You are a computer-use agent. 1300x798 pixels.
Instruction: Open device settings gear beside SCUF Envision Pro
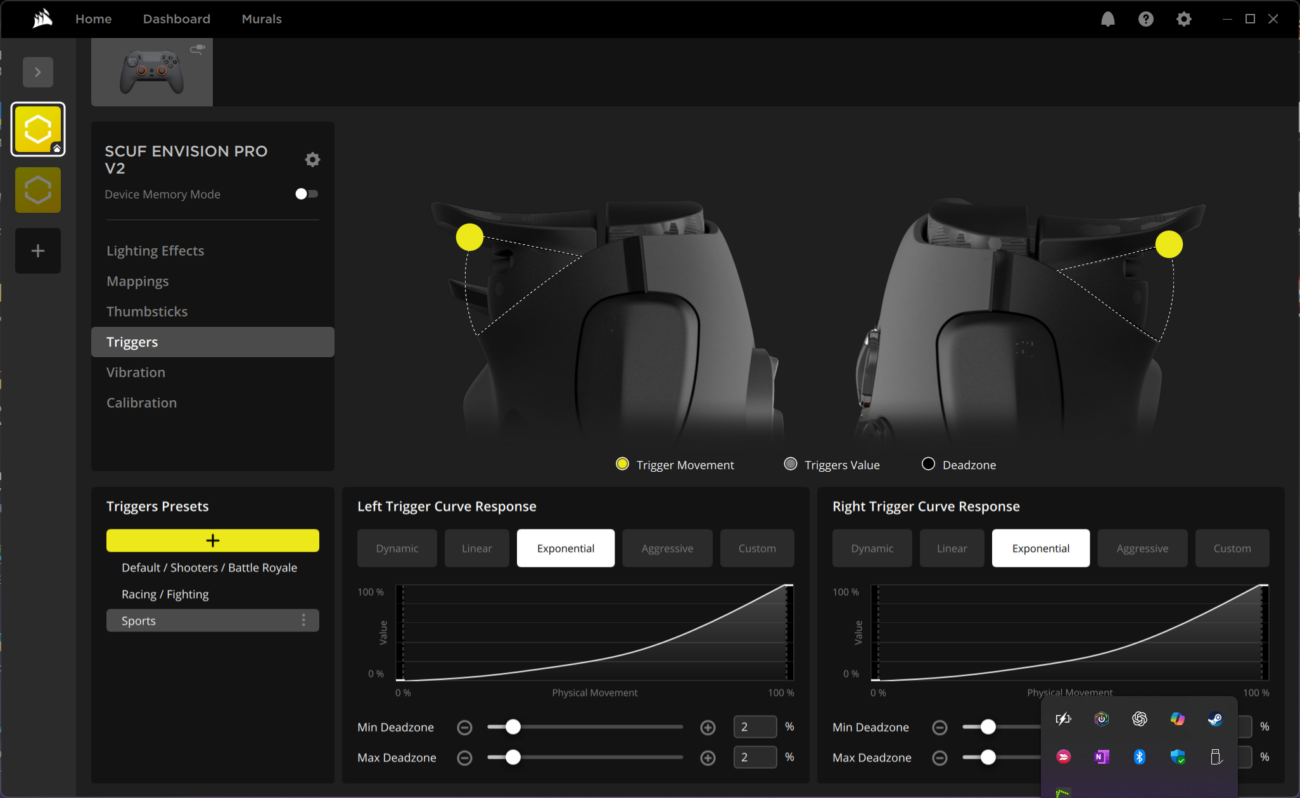(312, 160)
